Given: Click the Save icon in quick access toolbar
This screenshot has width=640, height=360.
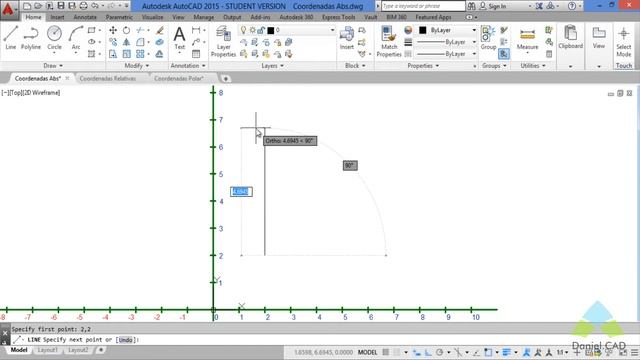Looking at the screenshot, I should 61,6.
